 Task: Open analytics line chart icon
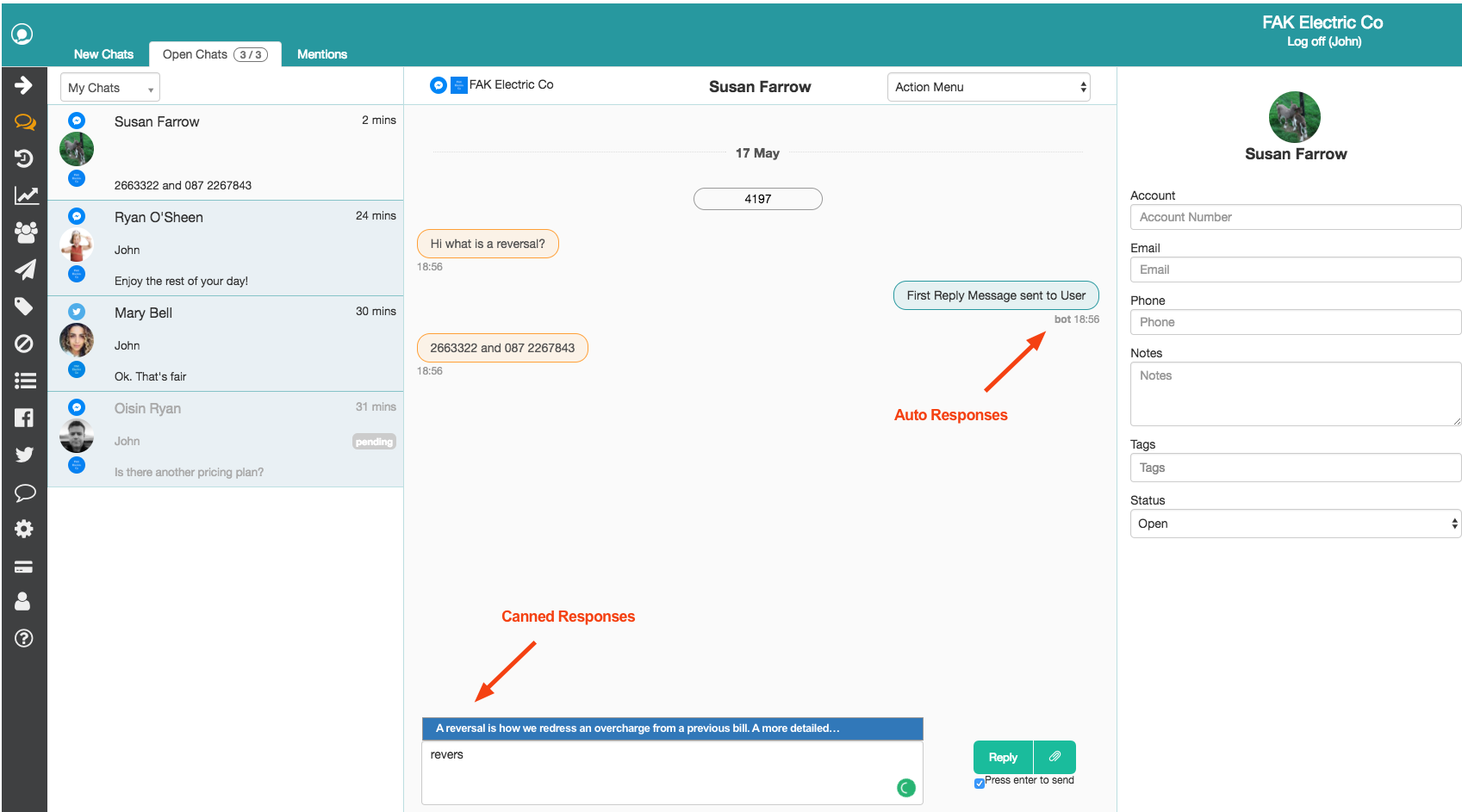[x=26, y=195]
